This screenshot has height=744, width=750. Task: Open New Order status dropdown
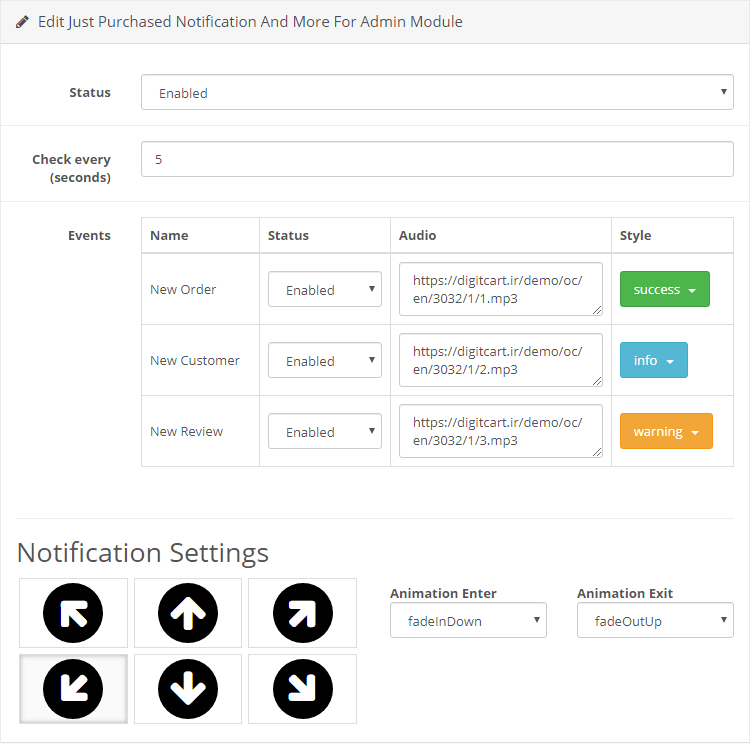tap(325, 289)
